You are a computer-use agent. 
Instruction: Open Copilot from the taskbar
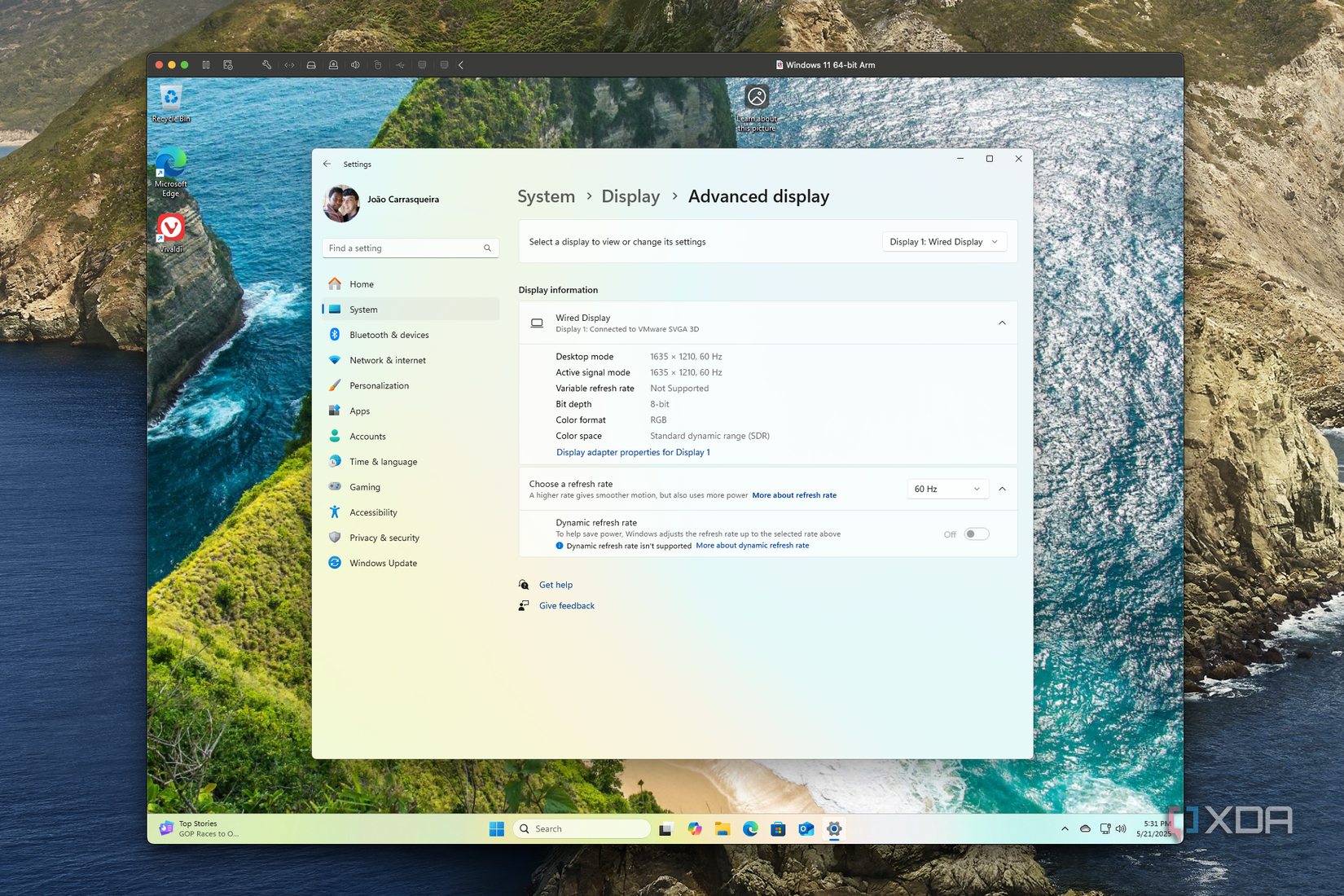pyautogui.click(x=694, y=828)
